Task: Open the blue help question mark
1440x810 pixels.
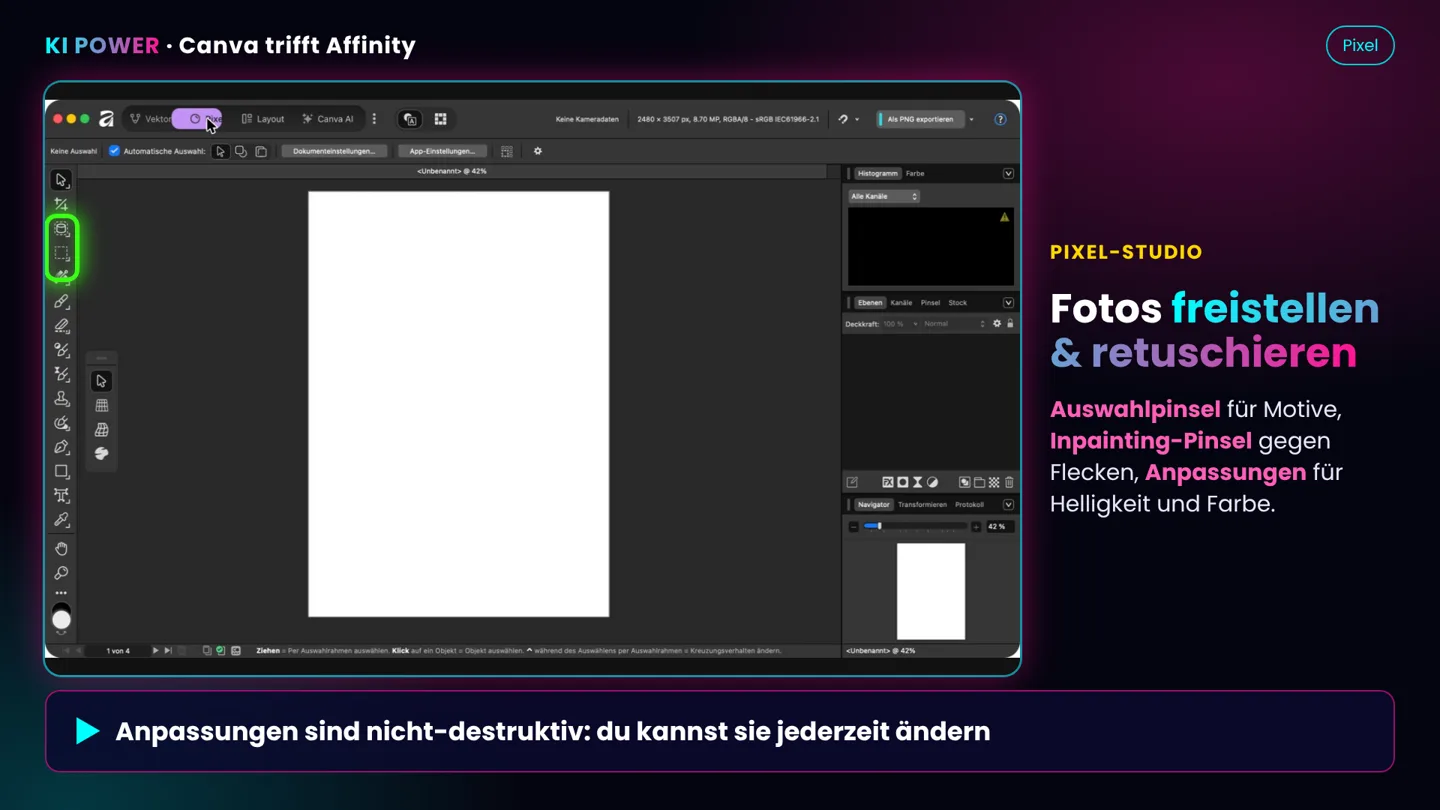Action: (x=1000, y=119)
